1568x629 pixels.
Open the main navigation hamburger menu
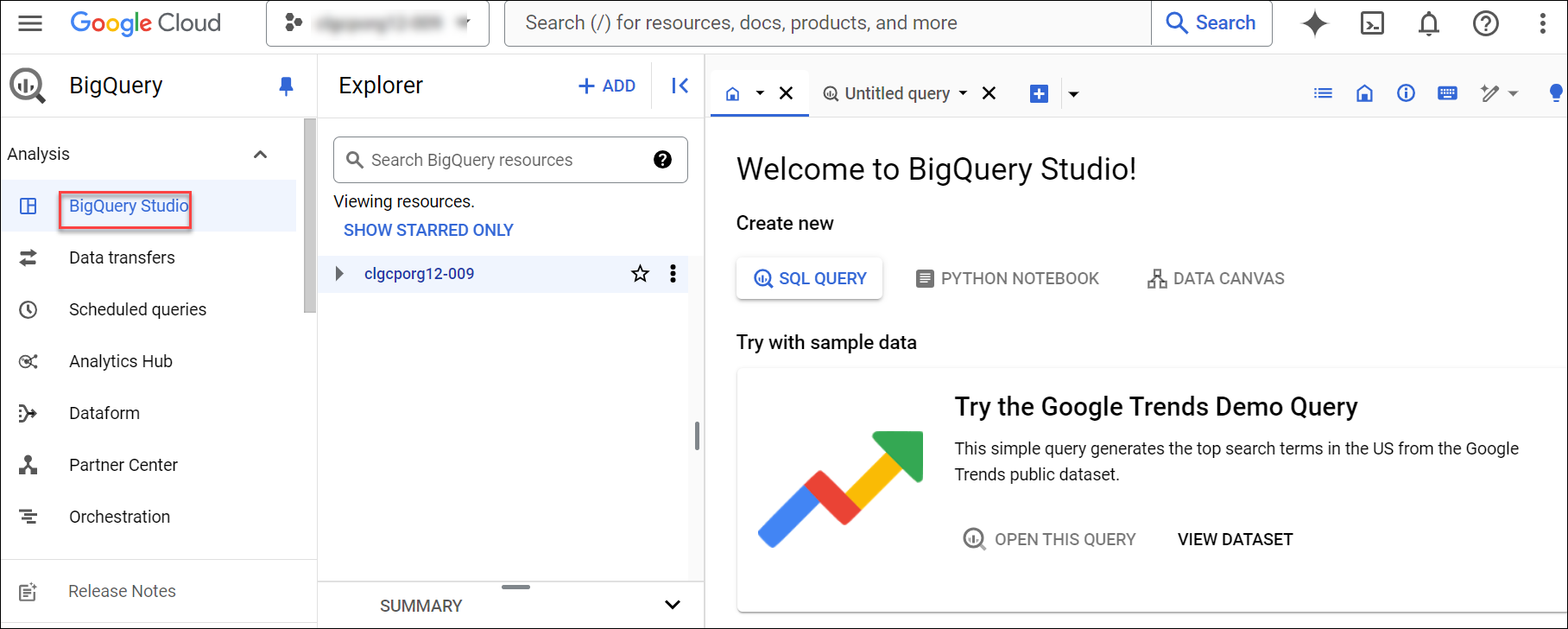coord(30,23)
